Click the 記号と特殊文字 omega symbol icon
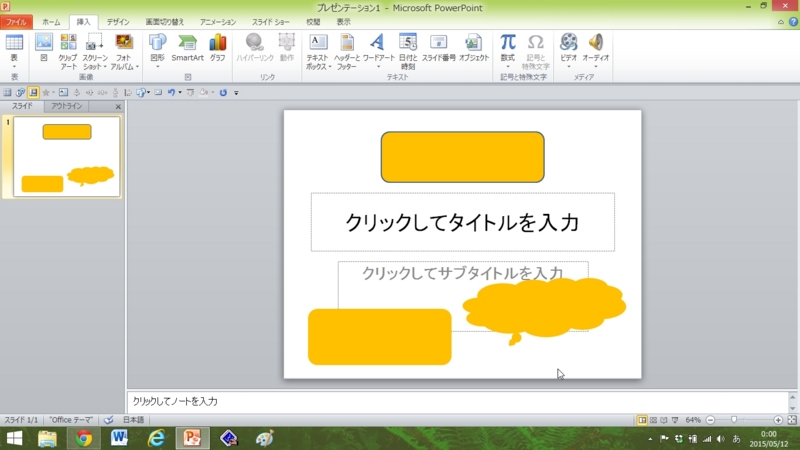Viewport: 800px width, 450px height. pyautogui.click(x=535, y=51)
